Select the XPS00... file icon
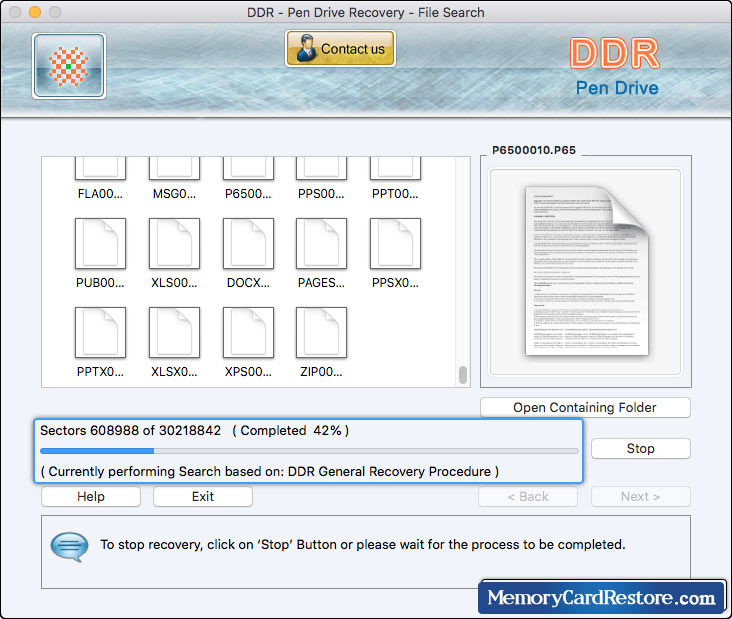Viewport: 732px width, 619px height. (x=248, y=332)
